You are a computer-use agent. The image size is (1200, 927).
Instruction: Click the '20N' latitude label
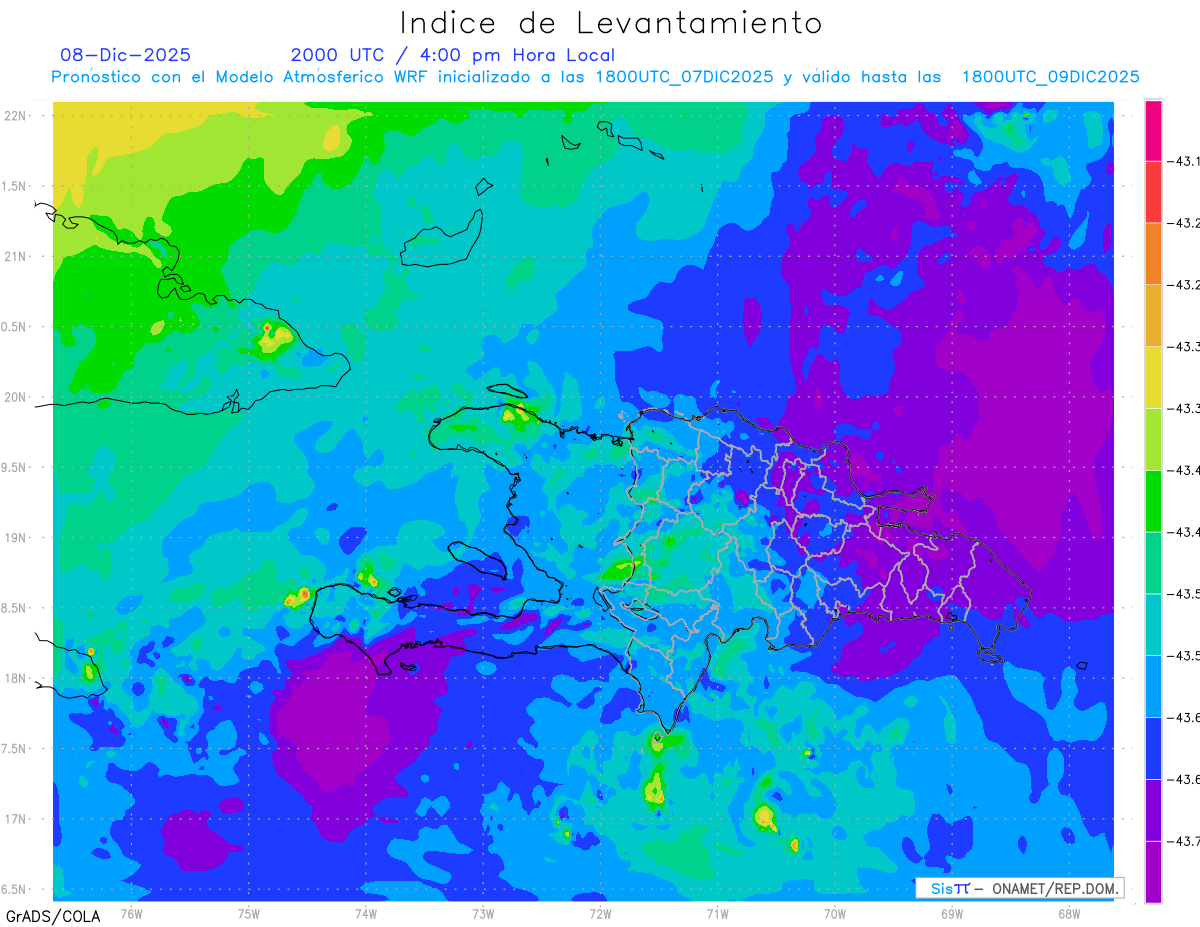coord(17,397)
